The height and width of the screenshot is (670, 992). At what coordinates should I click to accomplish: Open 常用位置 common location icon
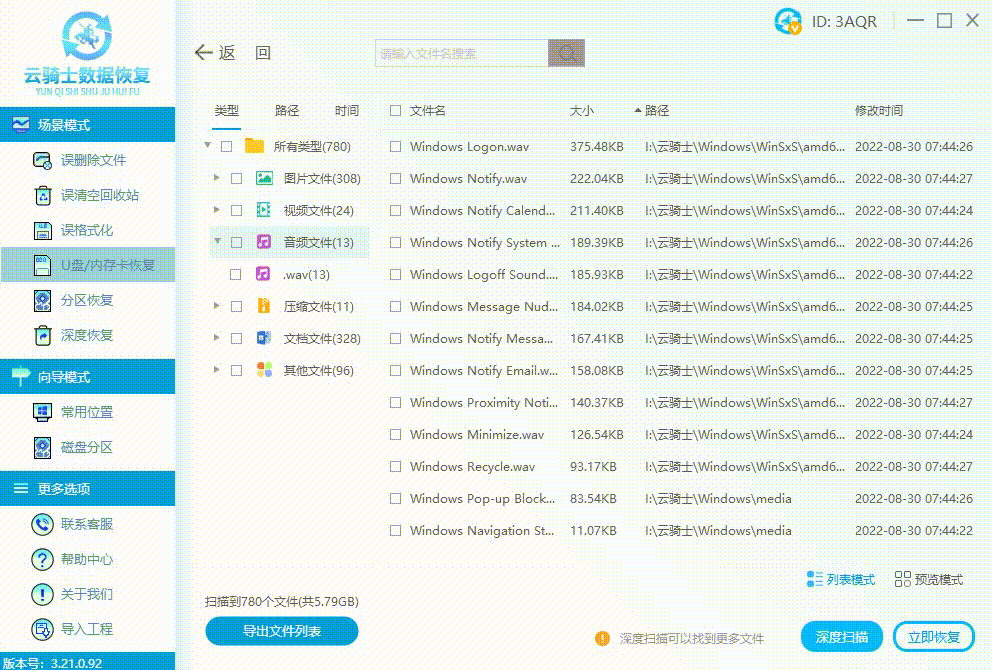coord(42,413)
